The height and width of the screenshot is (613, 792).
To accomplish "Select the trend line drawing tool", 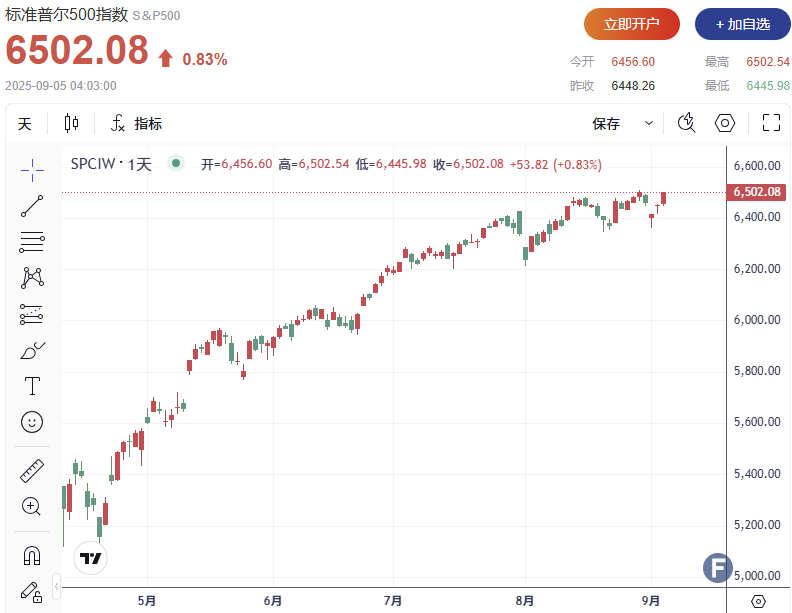I will [32, 206].
